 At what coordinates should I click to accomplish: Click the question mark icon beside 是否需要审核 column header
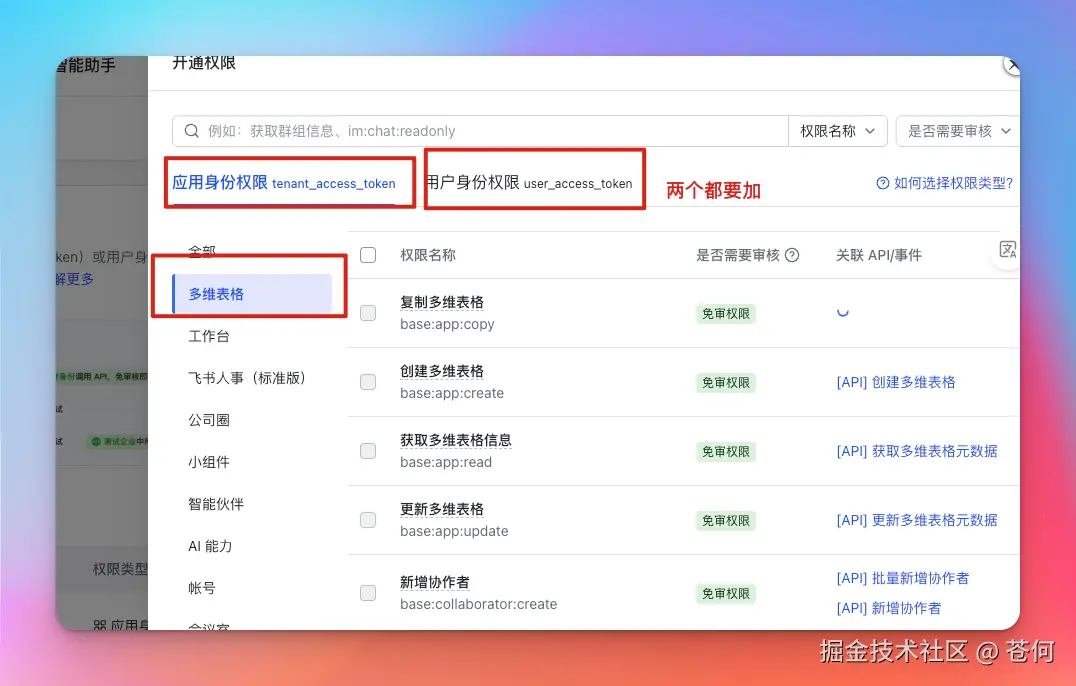(x=791, y=255)
